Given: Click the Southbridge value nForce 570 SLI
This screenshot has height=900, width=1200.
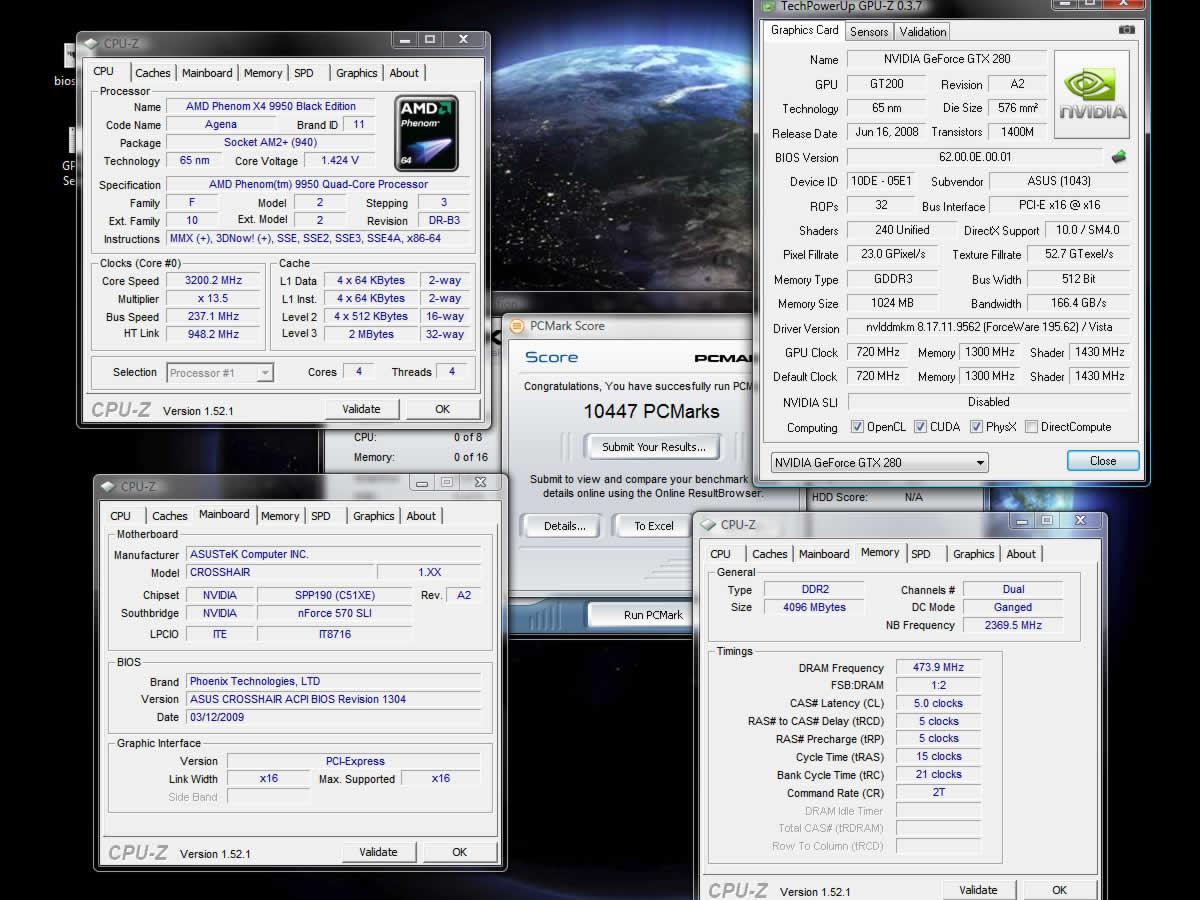Looking at the screenshot, I should point(335,613).
